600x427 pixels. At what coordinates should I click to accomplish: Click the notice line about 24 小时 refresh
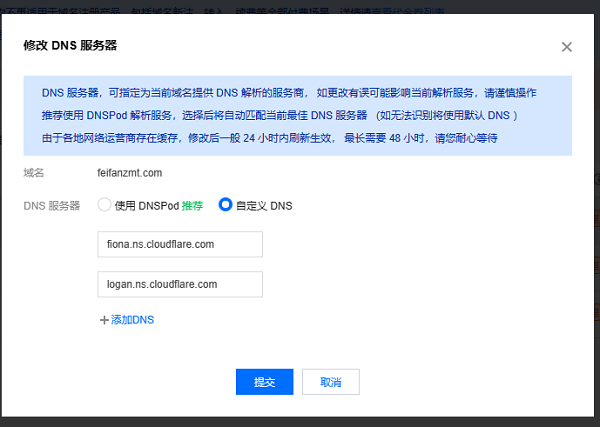[x=269, y=138]
